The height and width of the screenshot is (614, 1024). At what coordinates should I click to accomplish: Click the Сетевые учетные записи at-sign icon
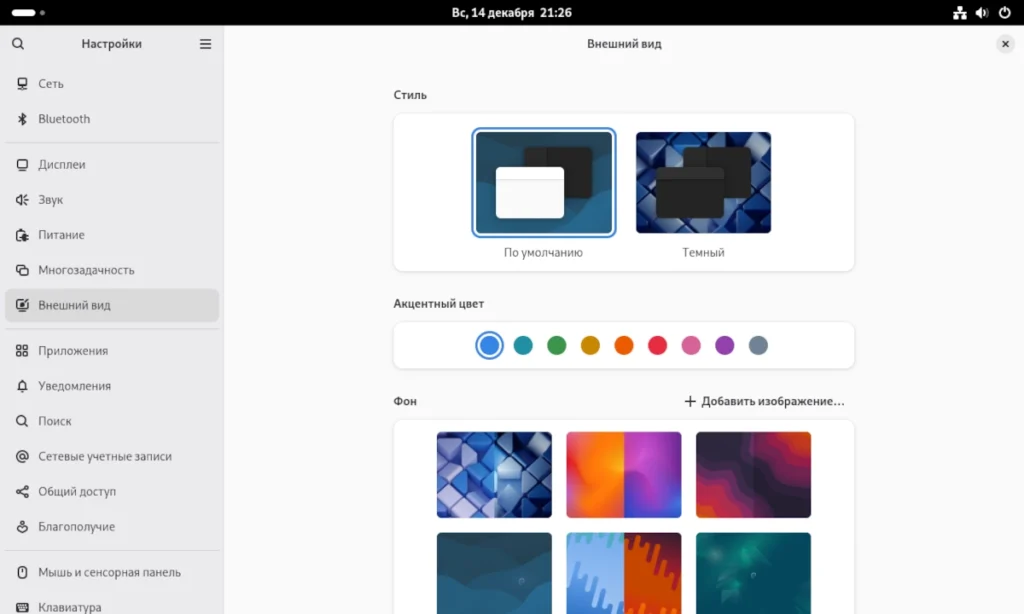[x=22, y=457]
